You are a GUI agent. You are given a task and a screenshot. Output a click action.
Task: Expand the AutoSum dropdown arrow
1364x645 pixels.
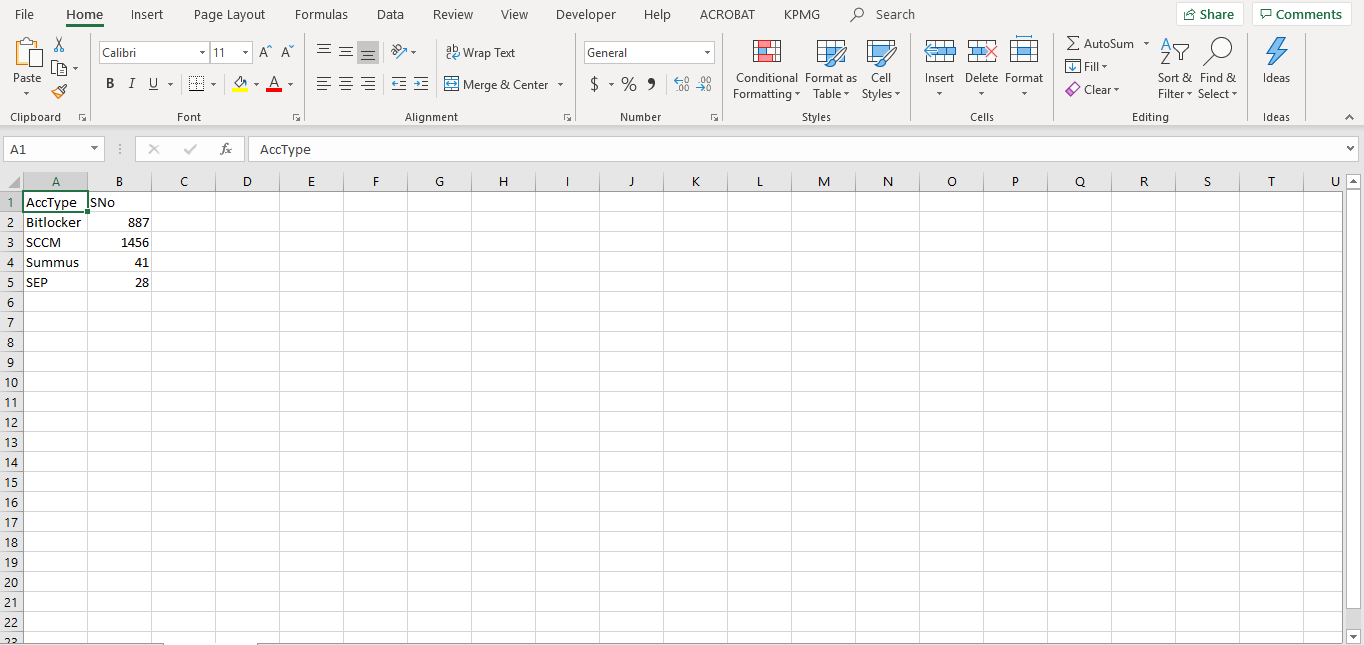coord(1146,44)
